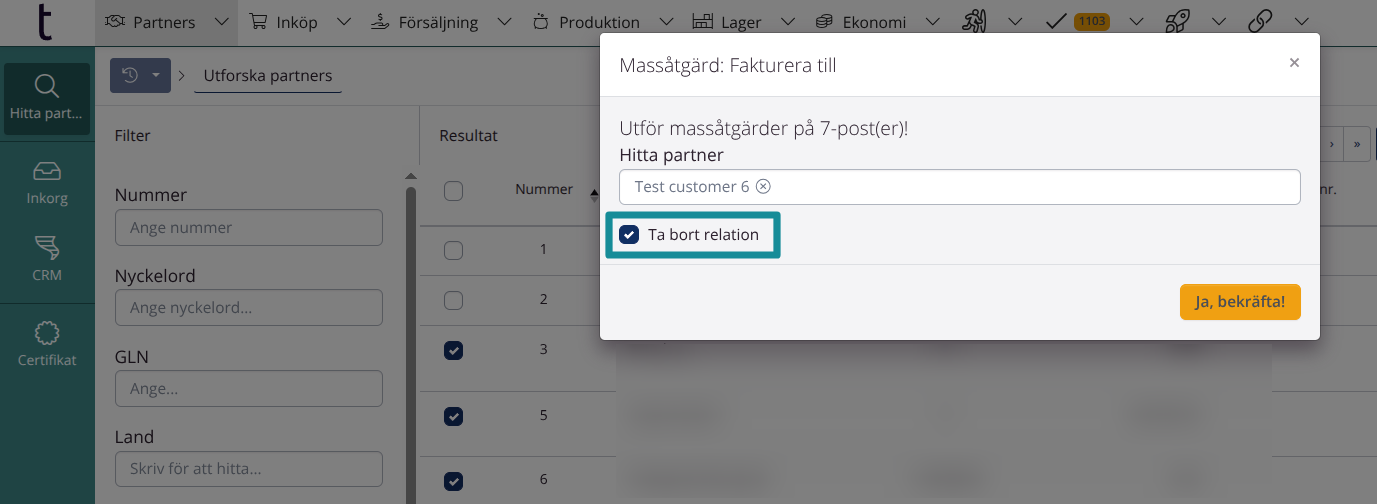Uncheck the checkbox for row number 3
The image size is (1377, 504).
click(x=453, y=350)
